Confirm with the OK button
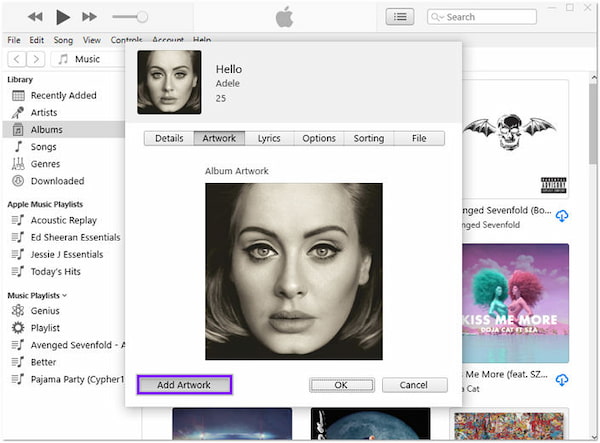 (341, 385)
